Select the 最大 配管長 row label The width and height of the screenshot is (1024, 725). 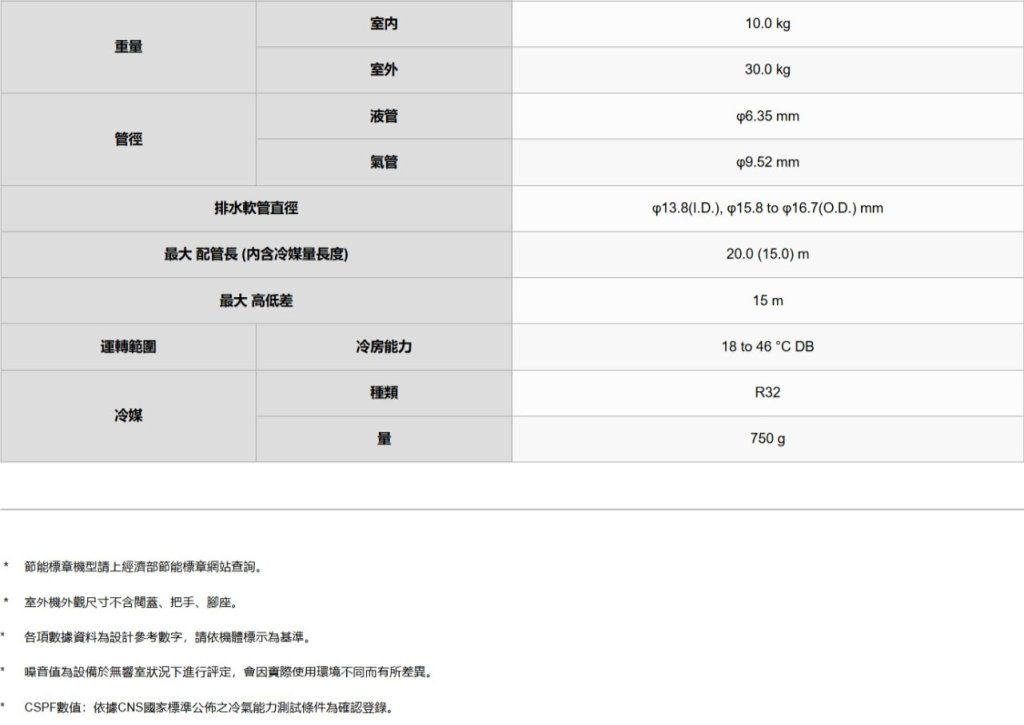(x=256, y=255)
